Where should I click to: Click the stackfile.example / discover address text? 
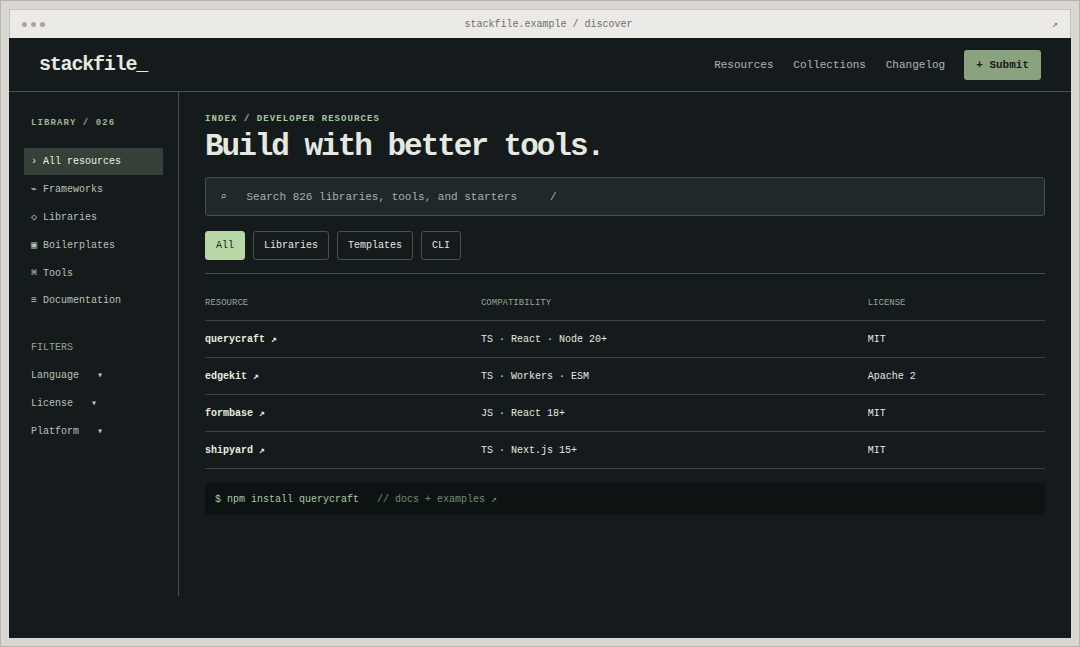point(548,23)
